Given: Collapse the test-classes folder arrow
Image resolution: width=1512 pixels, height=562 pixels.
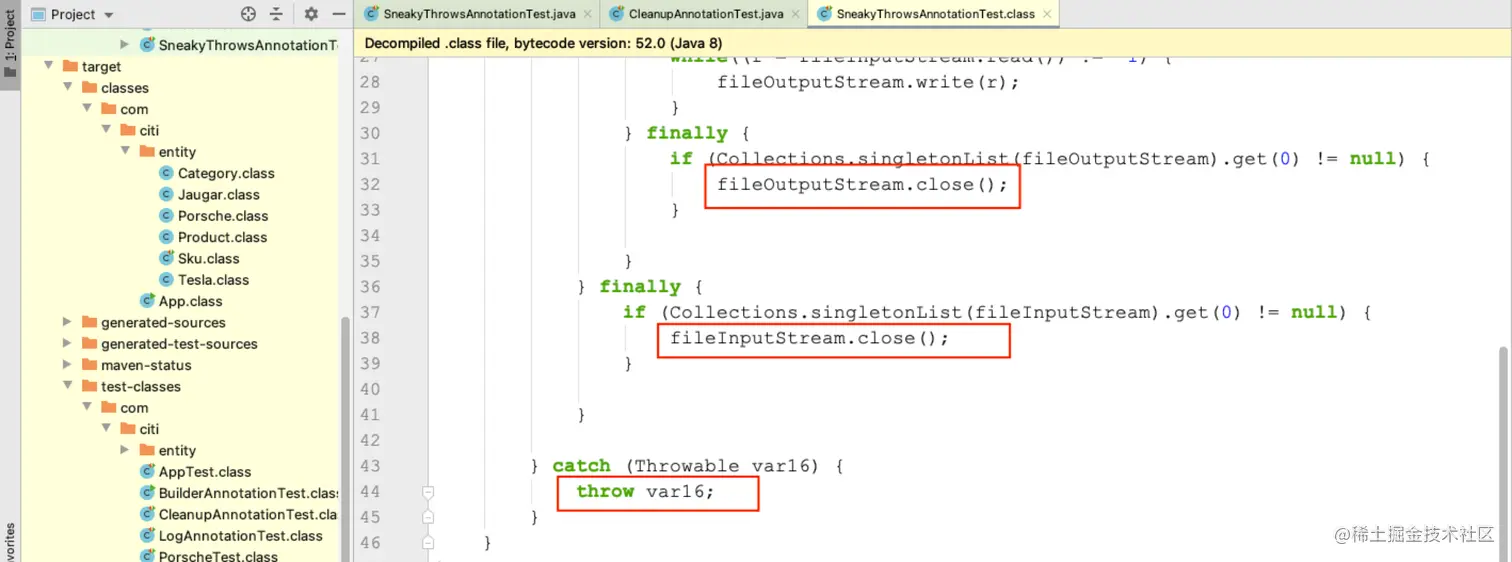Looking at the screenshot, I should click(67, 386).
